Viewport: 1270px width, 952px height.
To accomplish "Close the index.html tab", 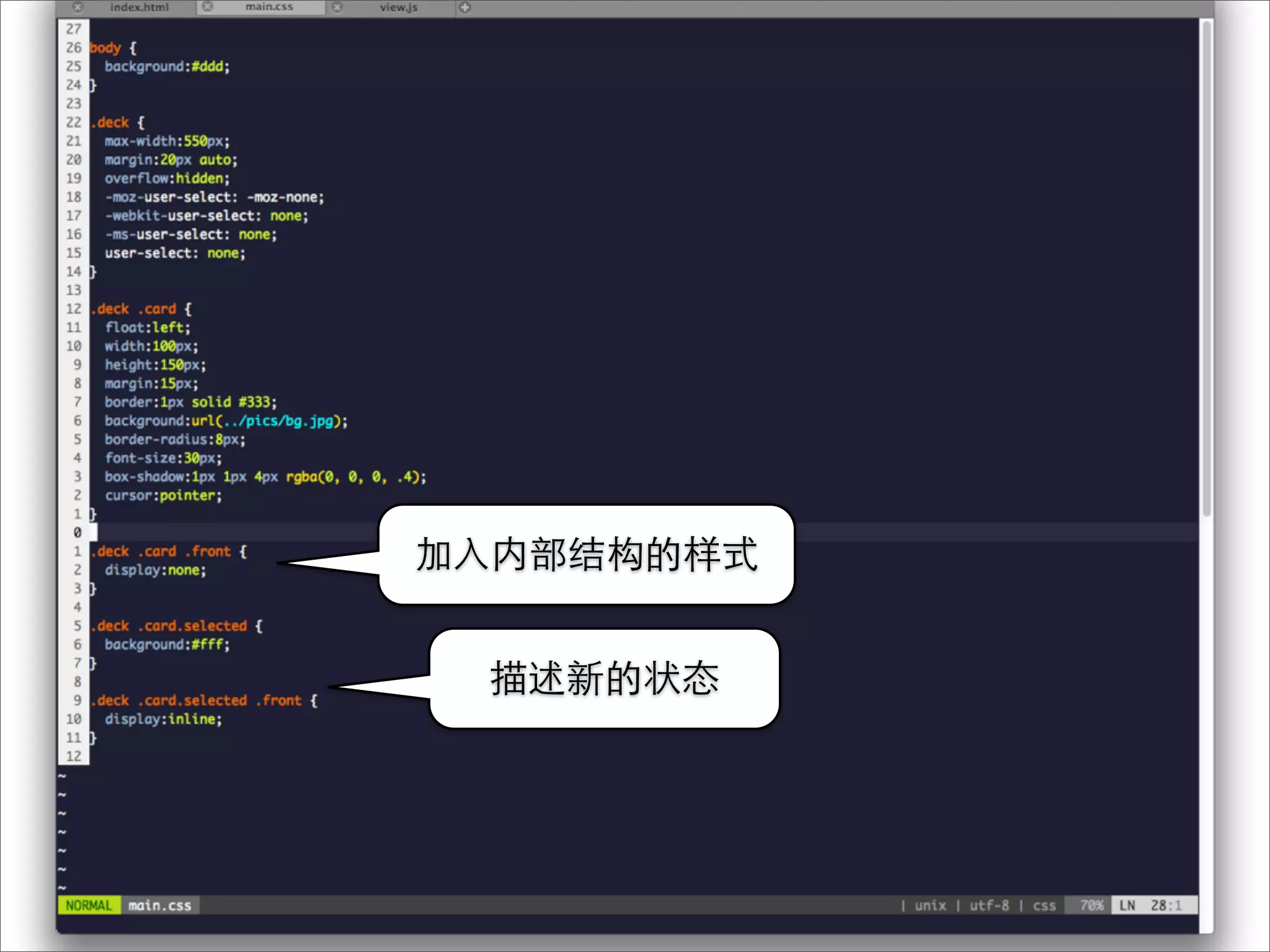I will (78, 7).
